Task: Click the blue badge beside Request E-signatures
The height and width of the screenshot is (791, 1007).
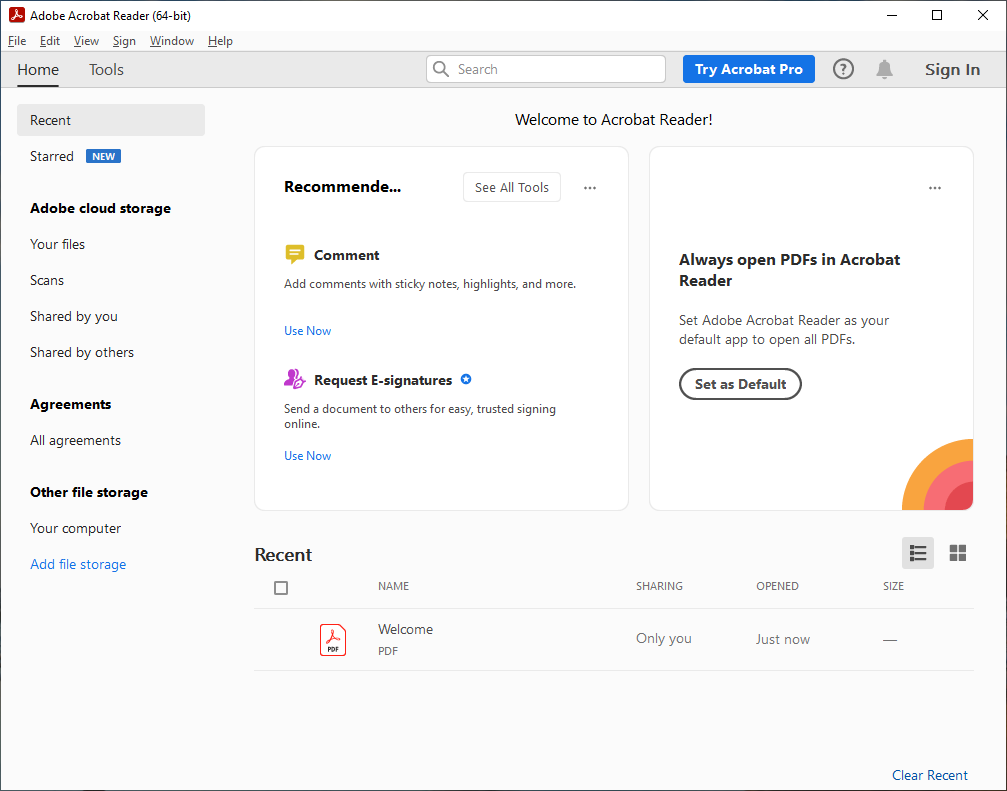Action: [x=466, y=380]
